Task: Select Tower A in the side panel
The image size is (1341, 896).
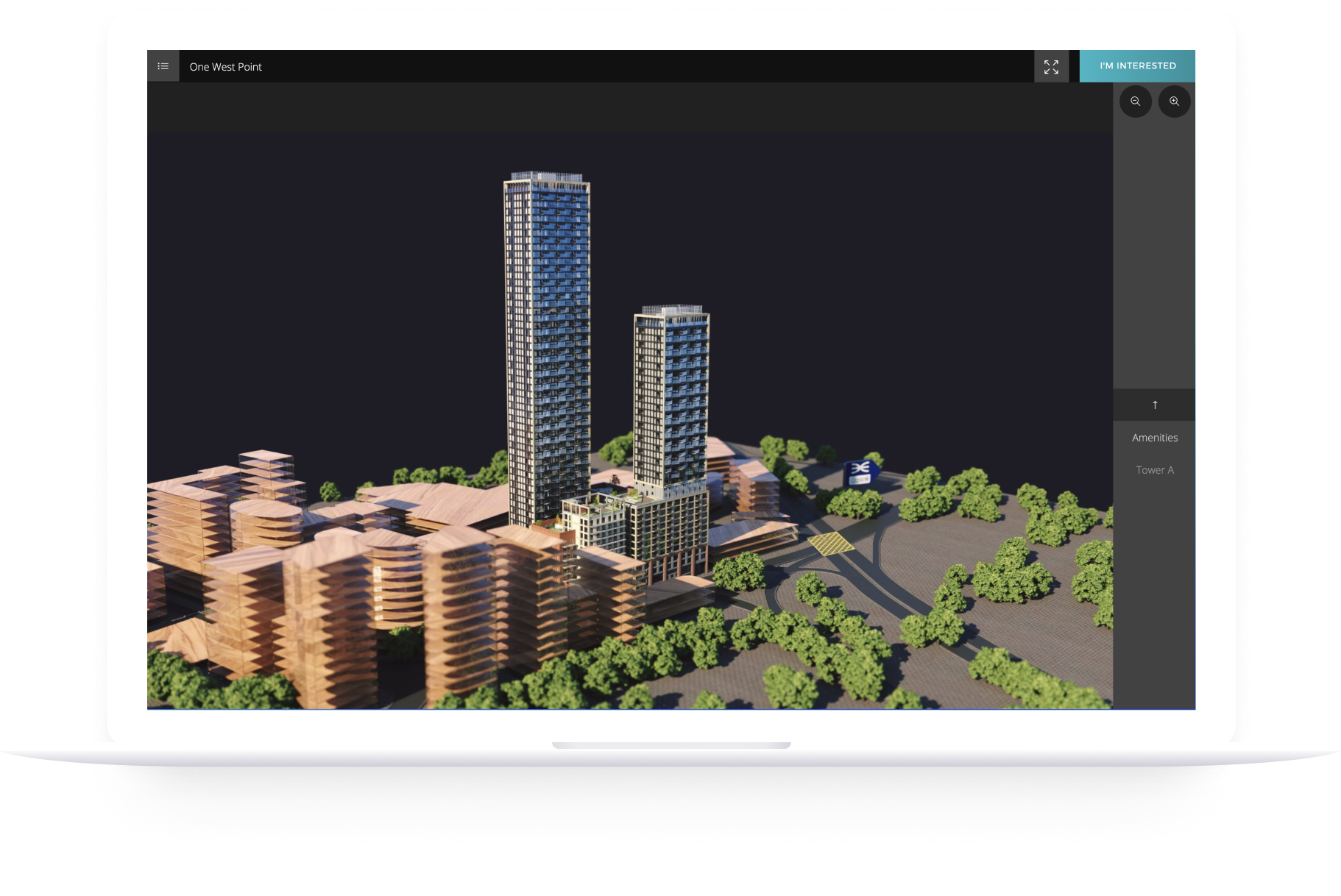Action: click(1154, 470)
